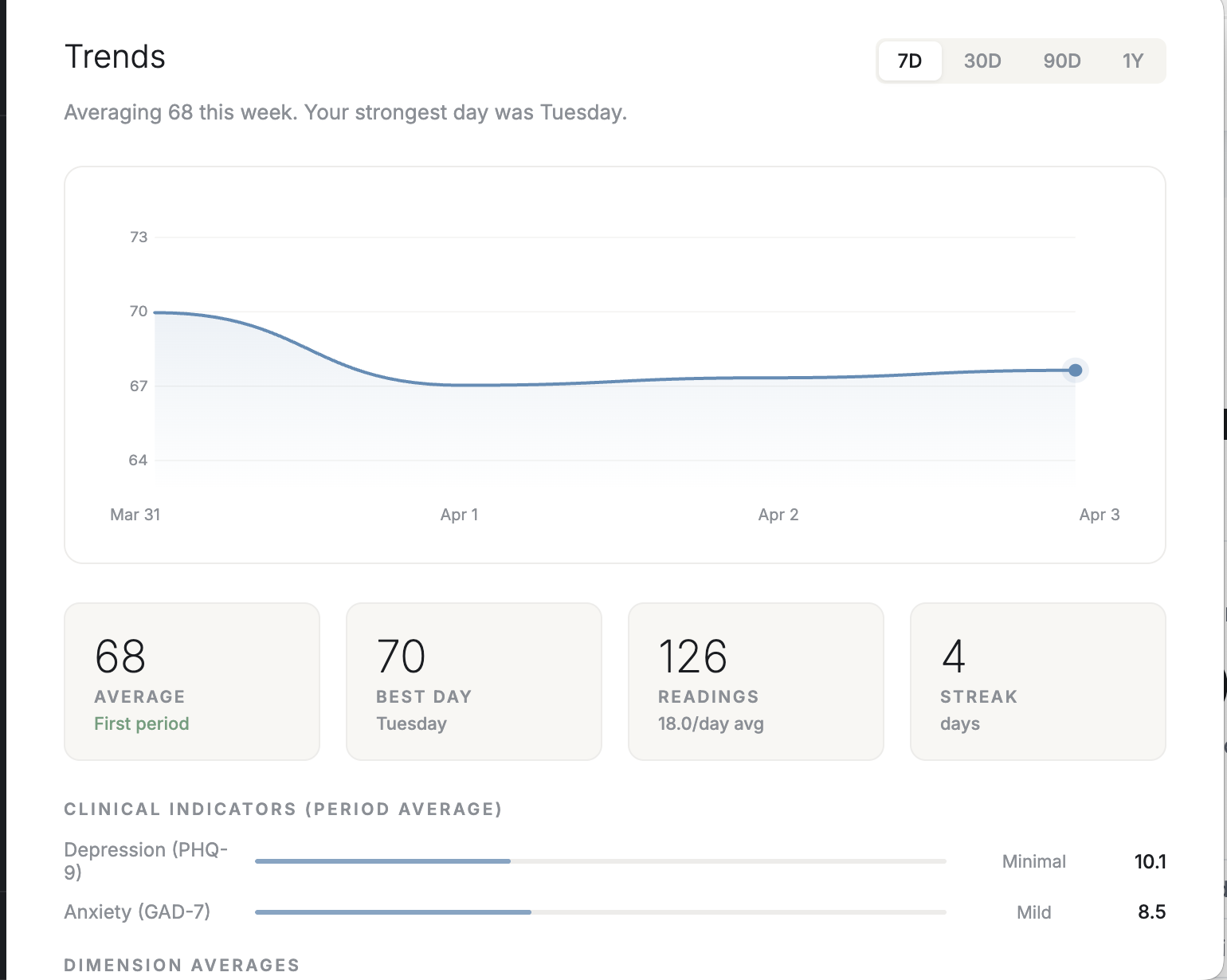The width and height of the screenshot is (1227, 980).
Task: Click the Trends page heading
Action: (115, 56)
